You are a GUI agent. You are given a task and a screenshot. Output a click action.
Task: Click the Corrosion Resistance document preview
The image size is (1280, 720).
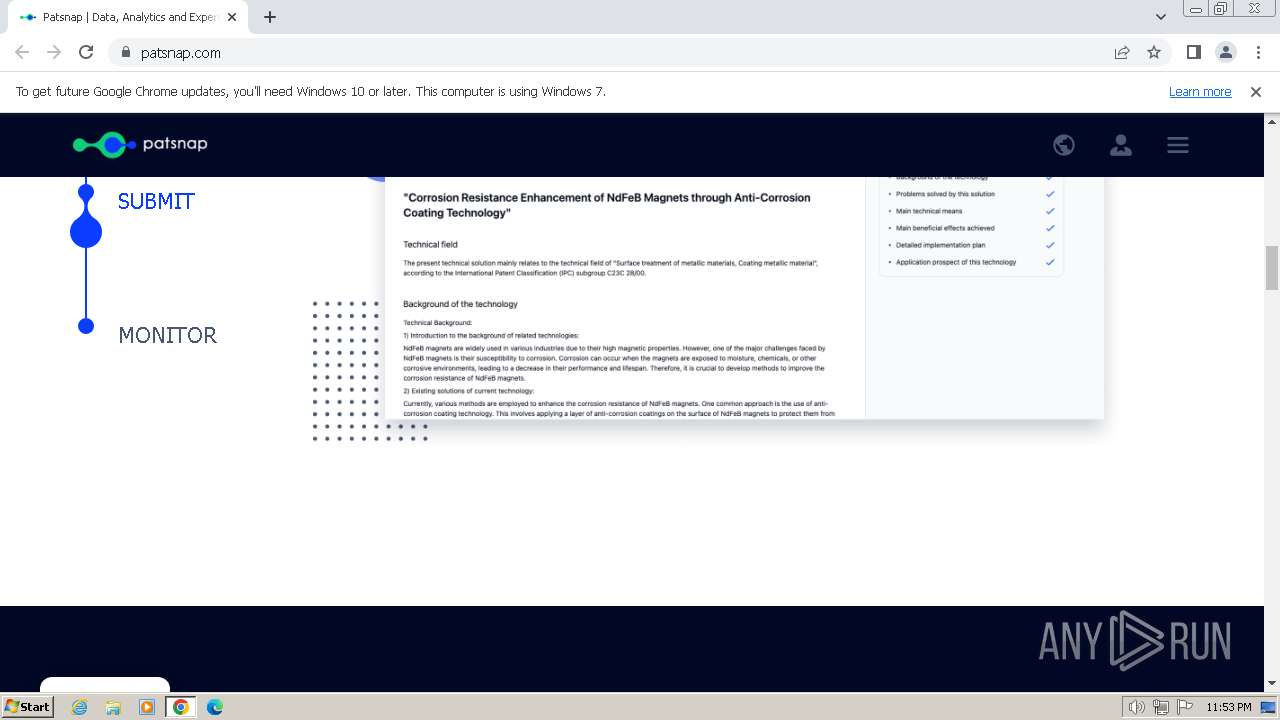744,298
